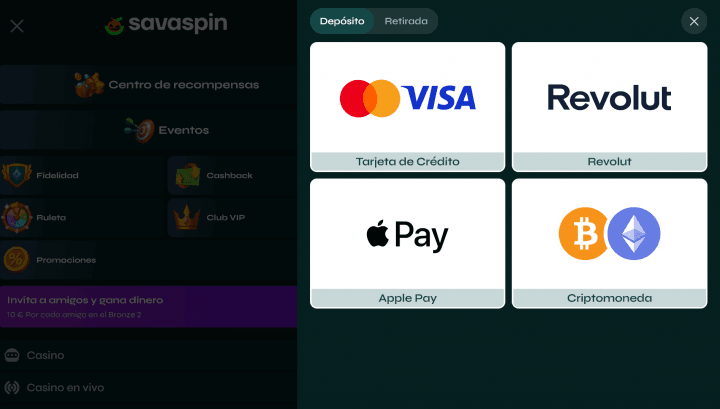
Task: Open the Ruleta wheel icon
Action: 17,217
